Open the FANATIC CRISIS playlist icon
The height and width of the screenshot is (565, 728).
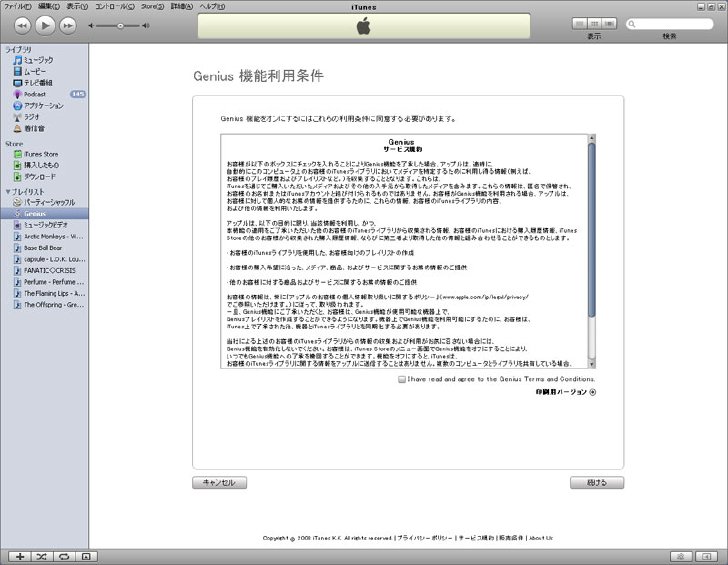(x=18, y=270)
